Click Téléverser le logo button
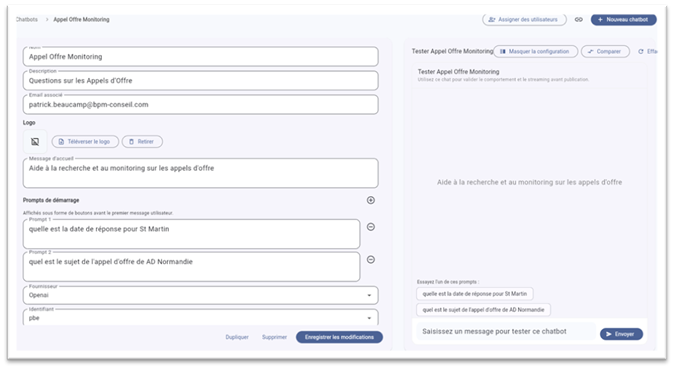The width and height of the screenshot is (674, 369). pyautogui.click(x=85, y=141)
